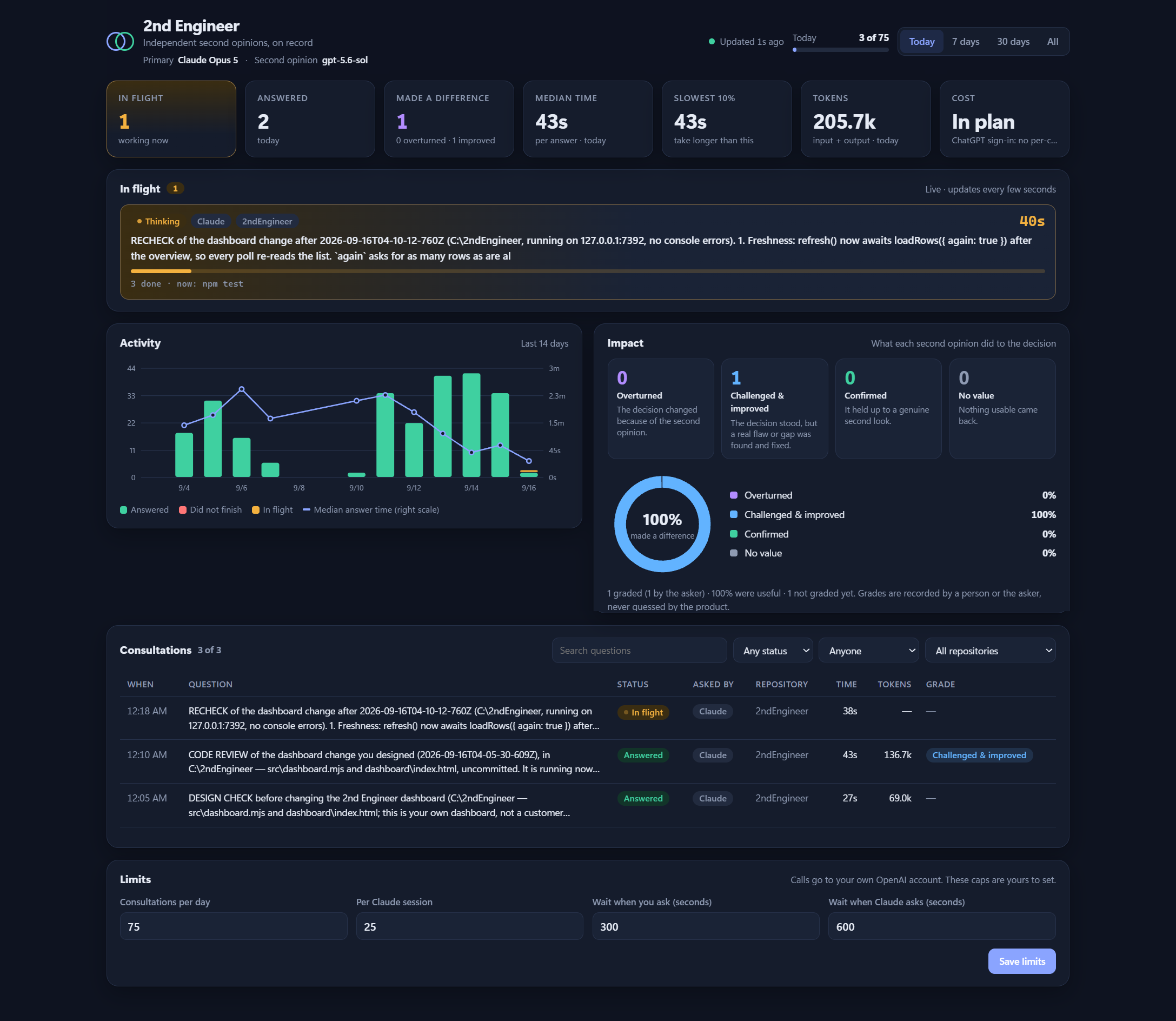The width and height of the screenshot is (1176, 1021).
Task: Click the Thinking status badge
Action: tap(158, 221)
